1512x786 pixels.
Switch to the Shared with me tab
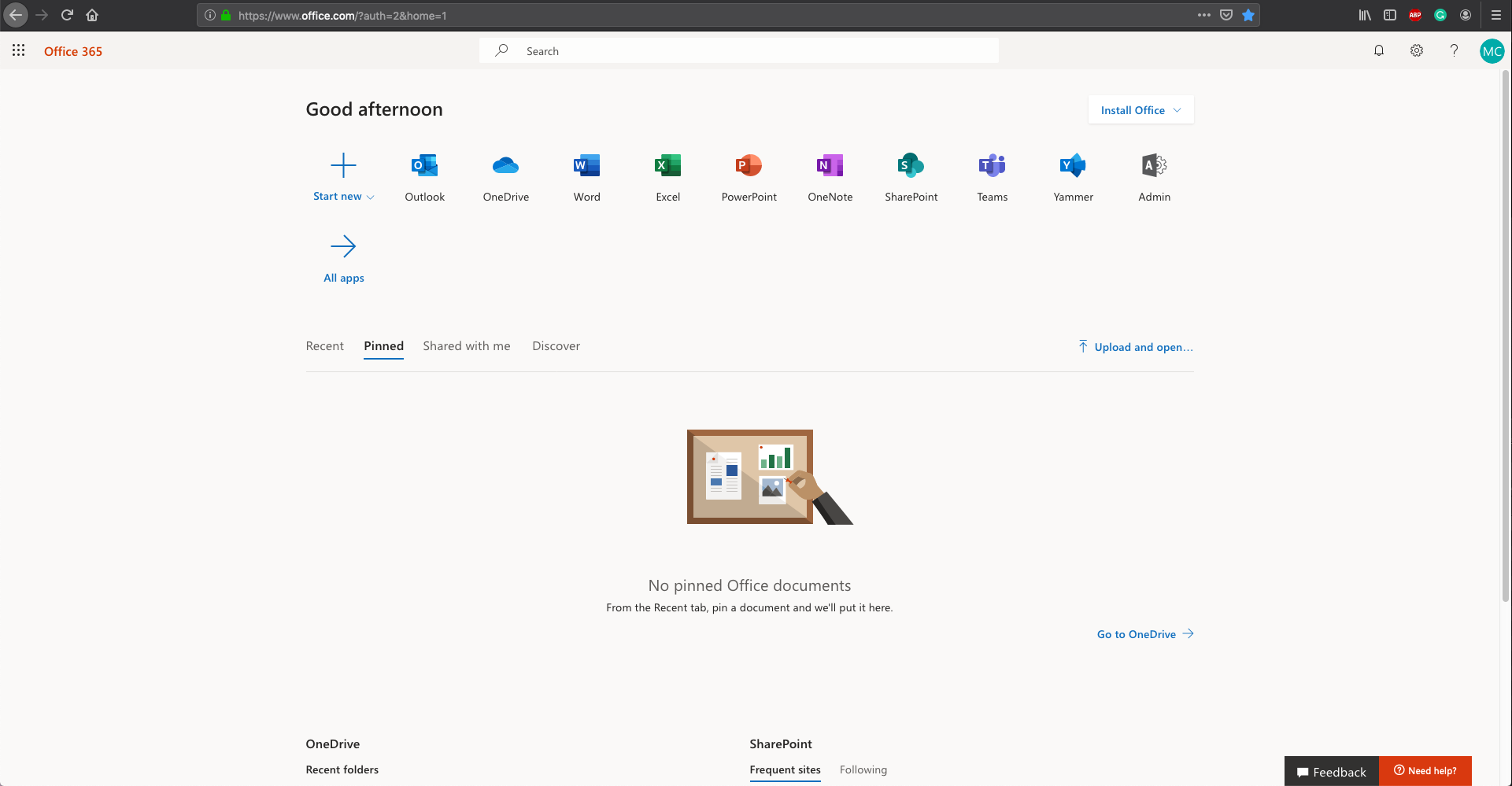[467, 346]
